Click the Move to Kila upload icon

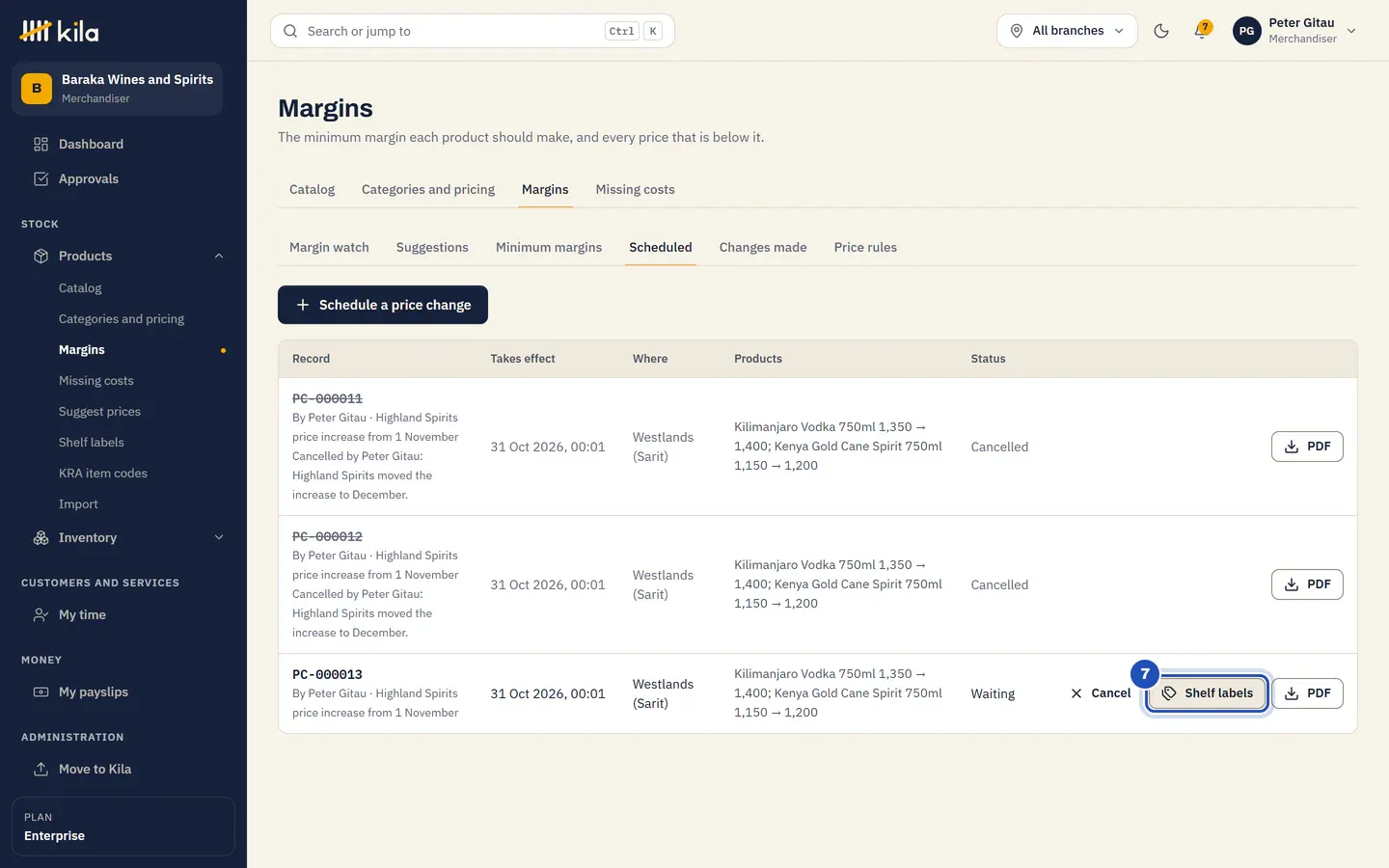[x=41, y=770]
